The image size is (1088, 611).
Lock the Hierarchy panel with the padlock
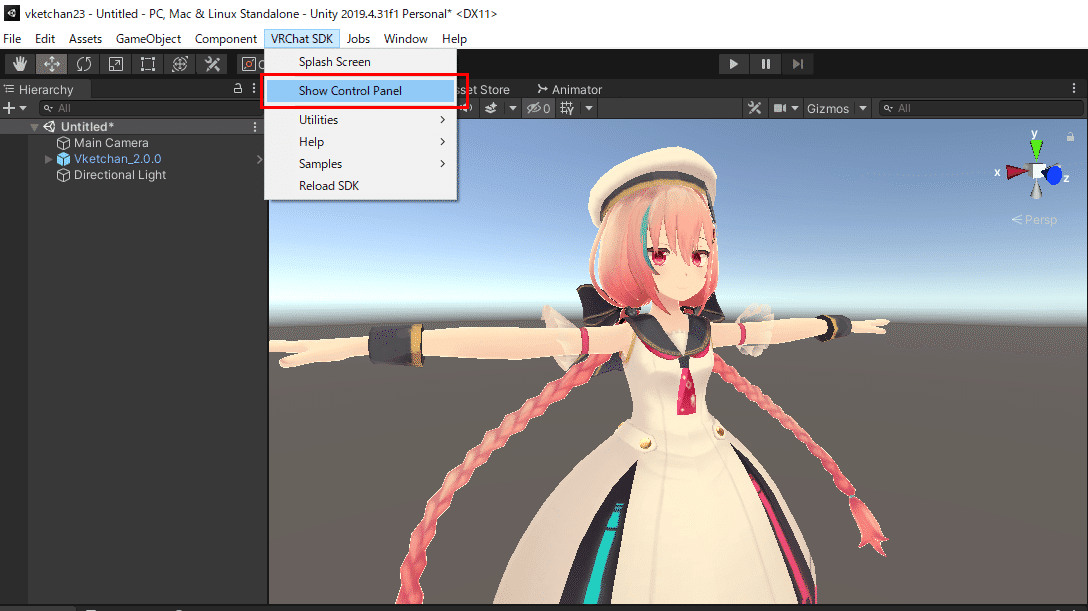pos(238,88)
